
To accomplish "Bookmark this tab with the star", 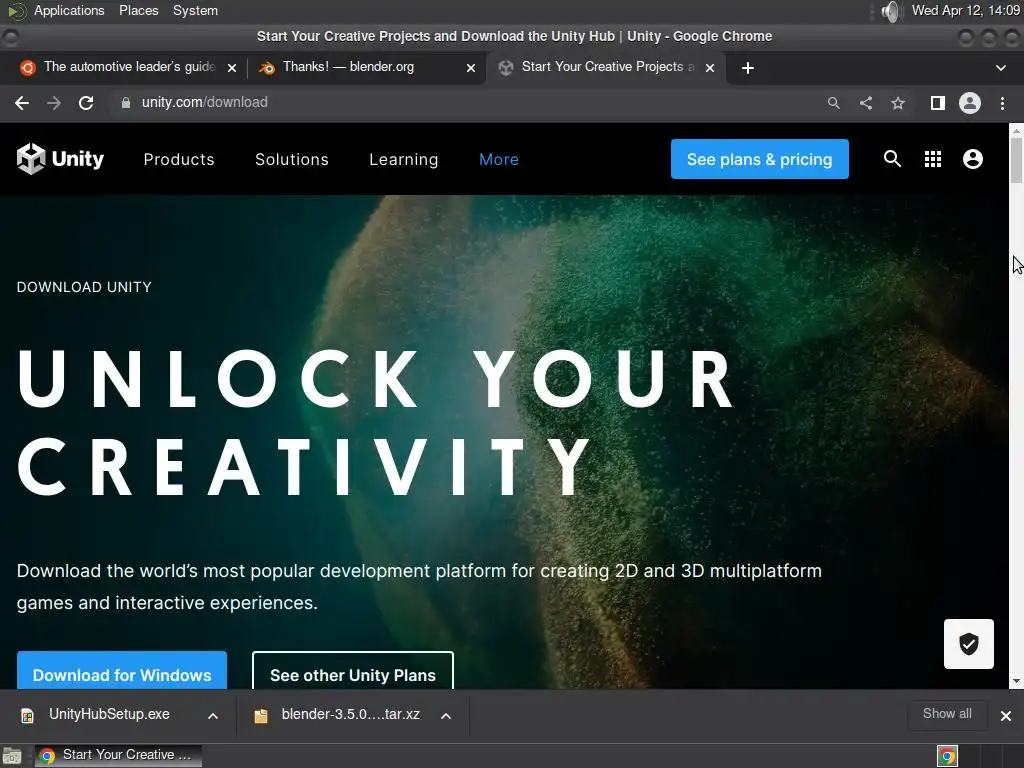I will click(x=898, y=103).
